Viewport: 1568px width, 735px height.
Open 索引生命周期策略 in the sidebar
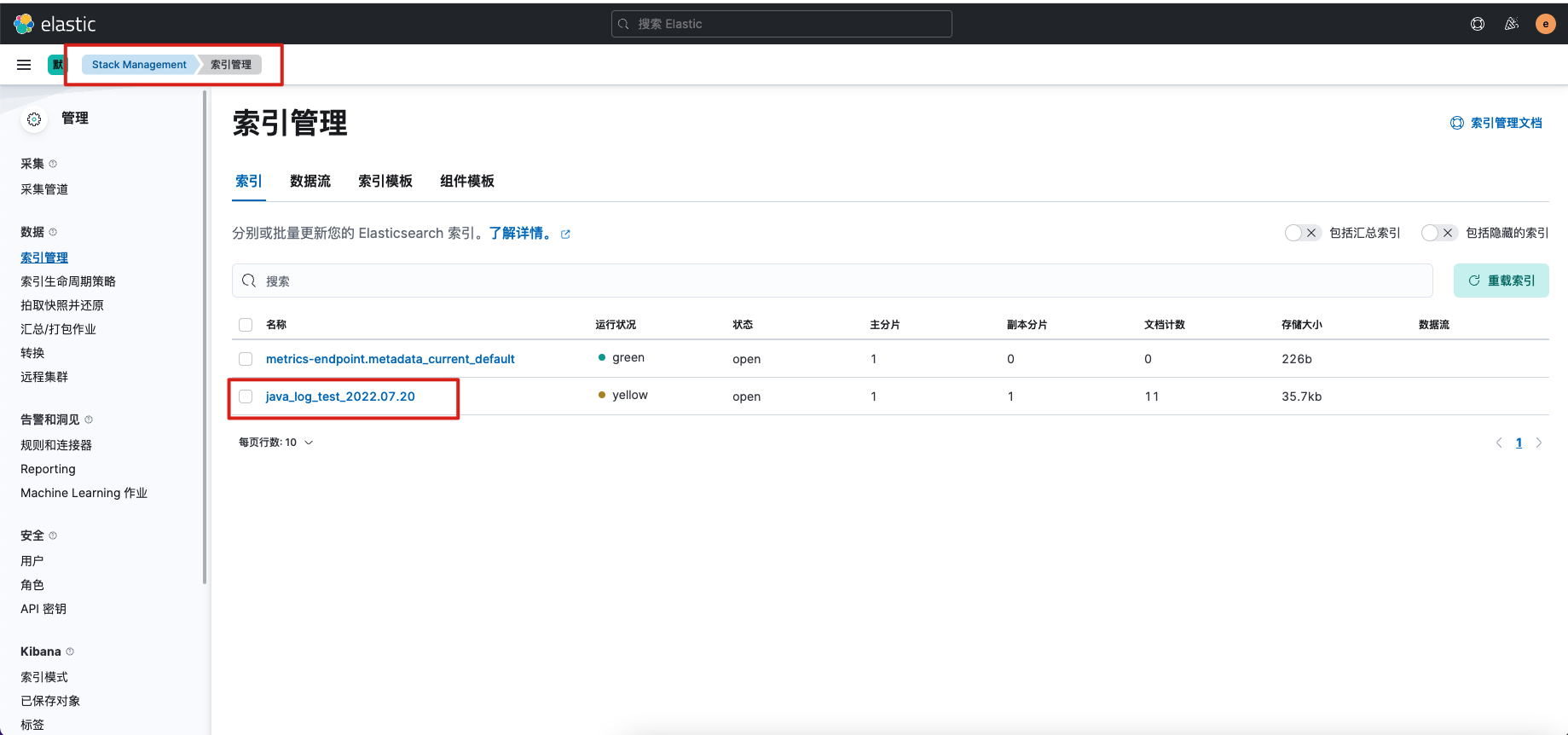coord(68,281)
